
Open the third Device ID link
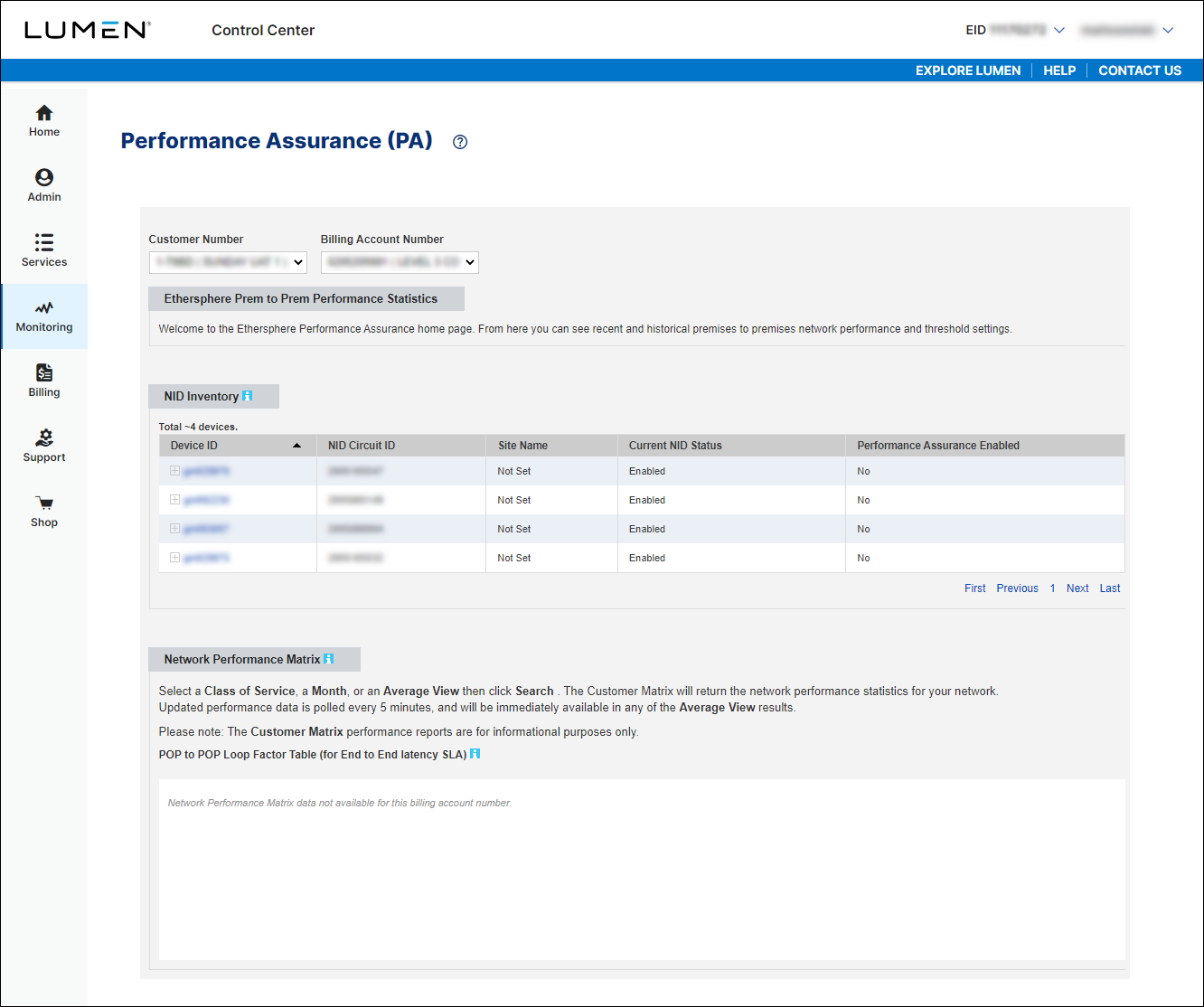pos(206,529)
